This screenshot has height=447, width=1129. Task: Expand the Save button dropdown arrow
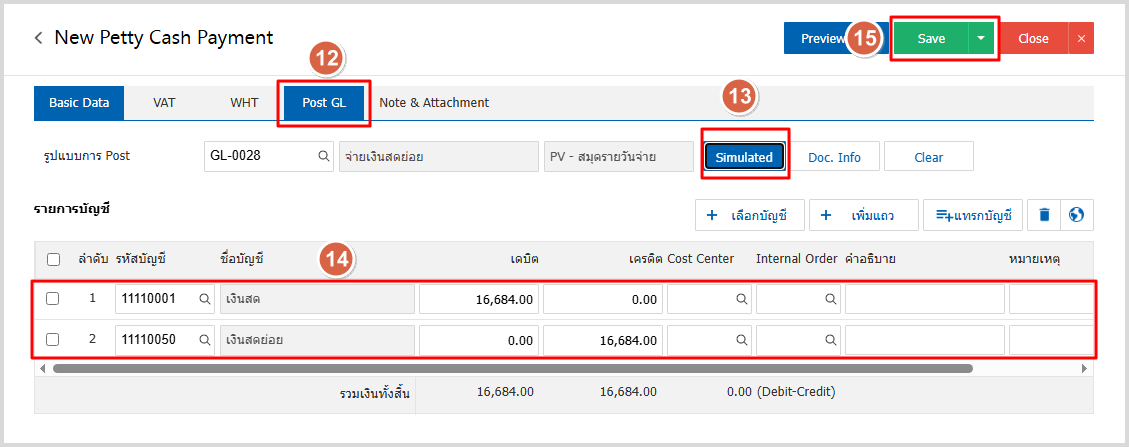pyautogui.click(x=981, y=39)
